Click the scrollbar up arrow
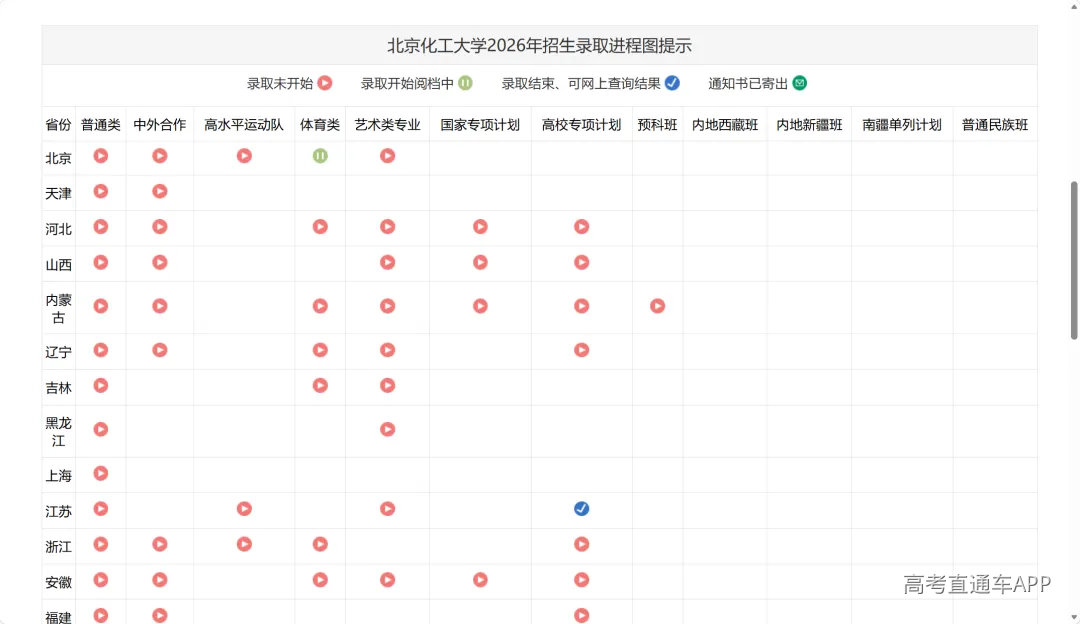 [1074, 6]
